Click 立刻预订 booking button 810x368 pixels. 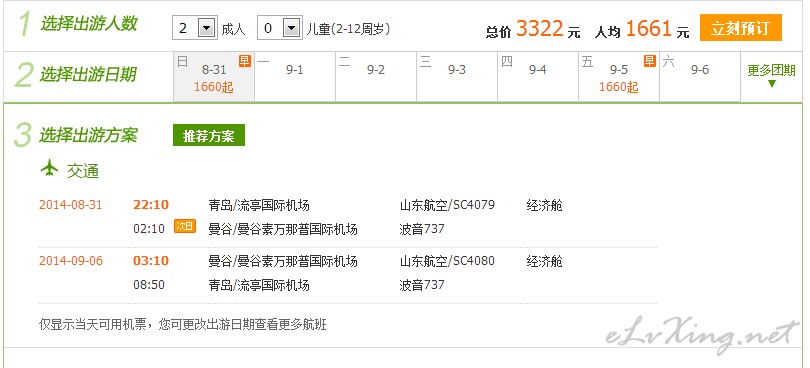pos(741,27)
